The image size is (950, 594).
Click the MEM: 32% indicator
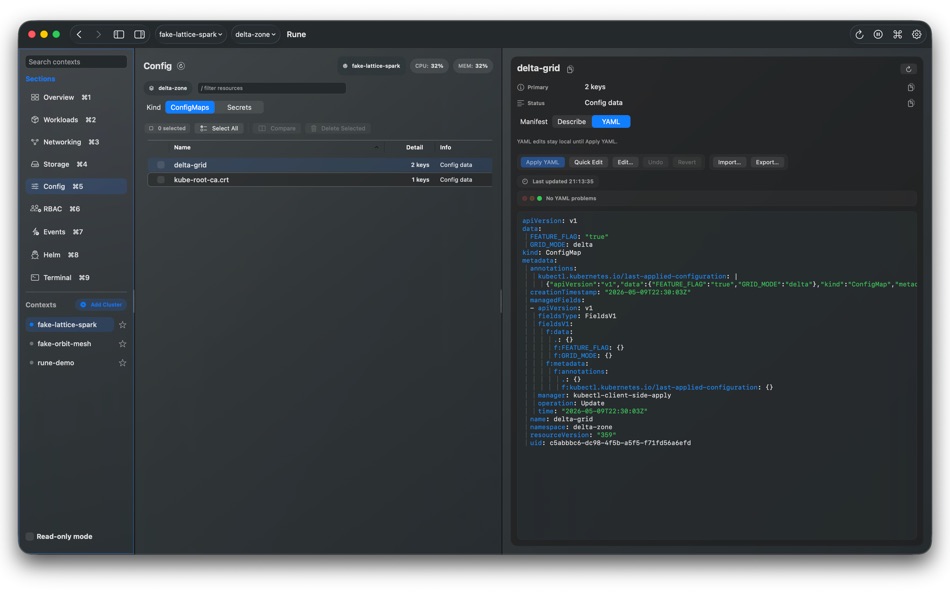473,66
